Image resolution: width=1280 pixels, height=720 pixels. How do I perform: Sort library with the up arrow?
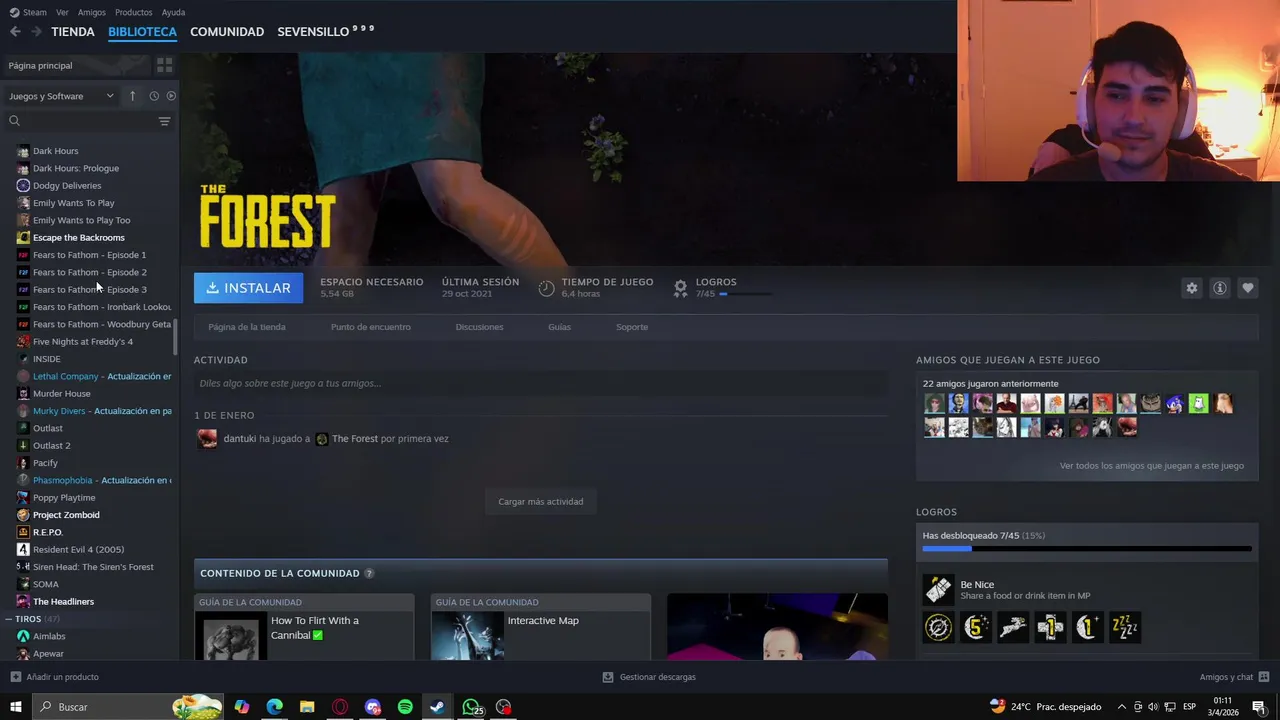[132, 96]
